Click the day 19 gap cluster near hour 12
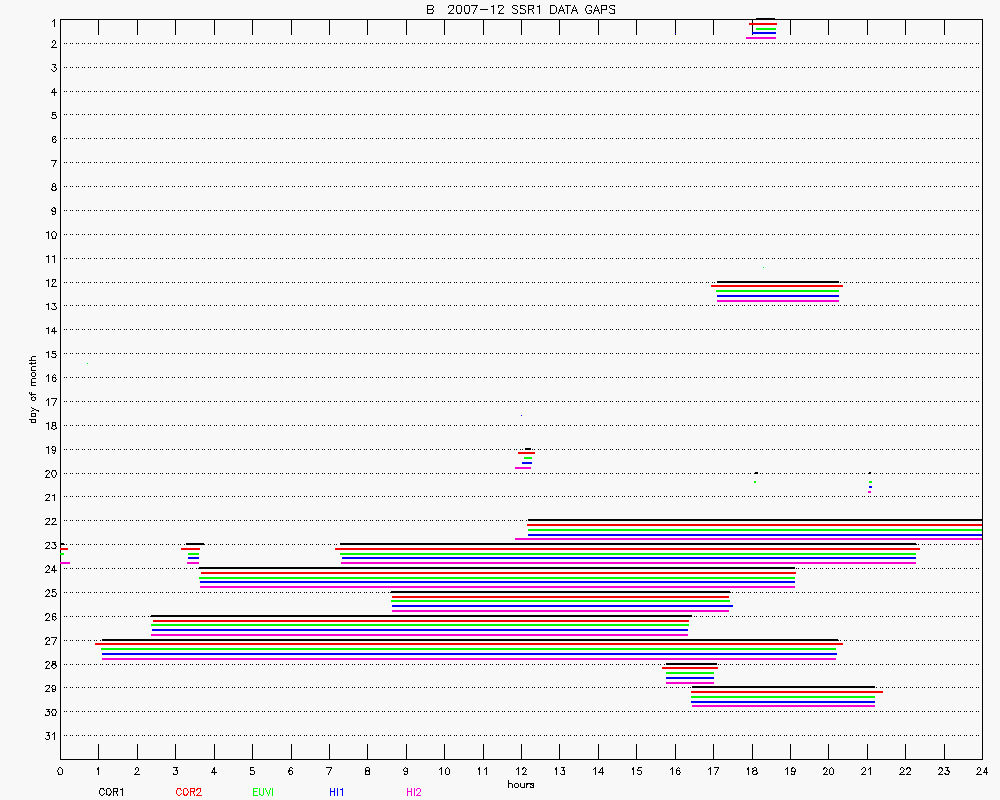This screenshot has height=800, width=1000. click(x=525, y=458)
